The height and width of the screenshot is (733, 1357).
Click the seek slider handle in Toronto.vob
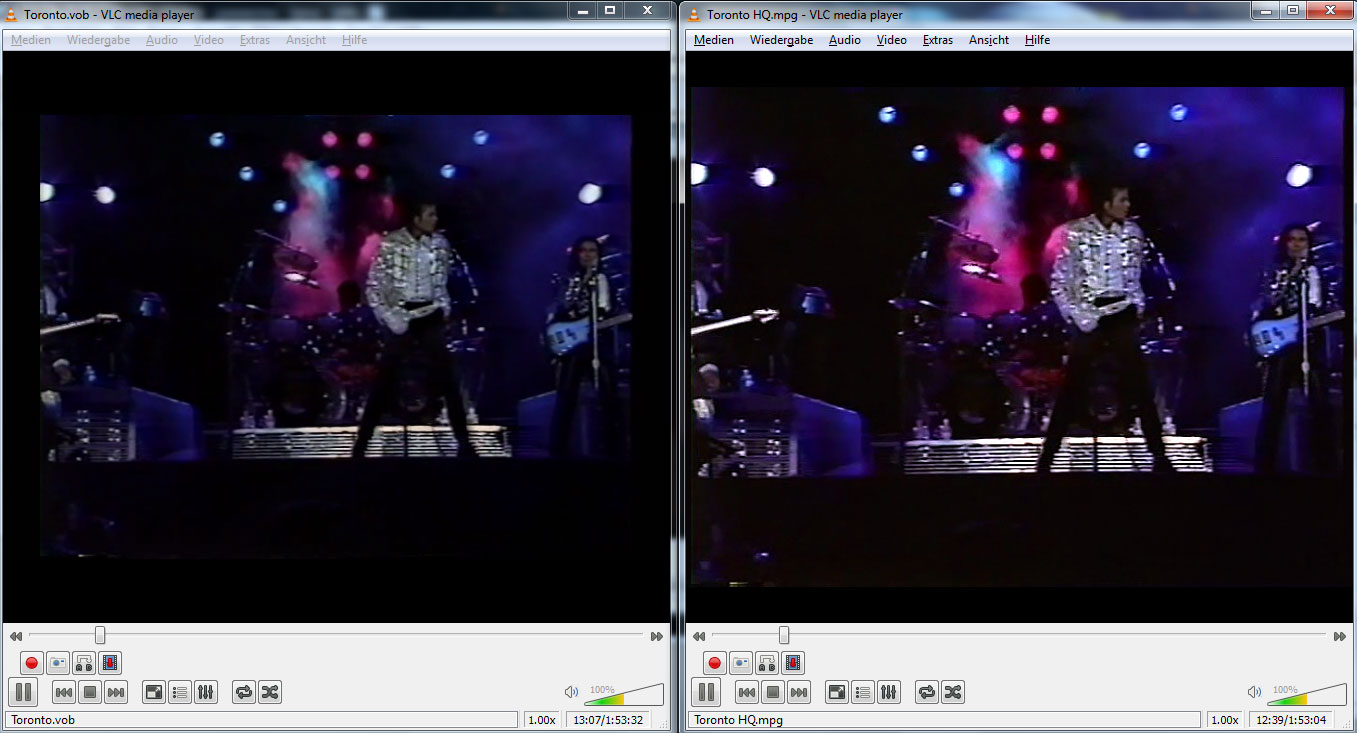tap(100, 636)
